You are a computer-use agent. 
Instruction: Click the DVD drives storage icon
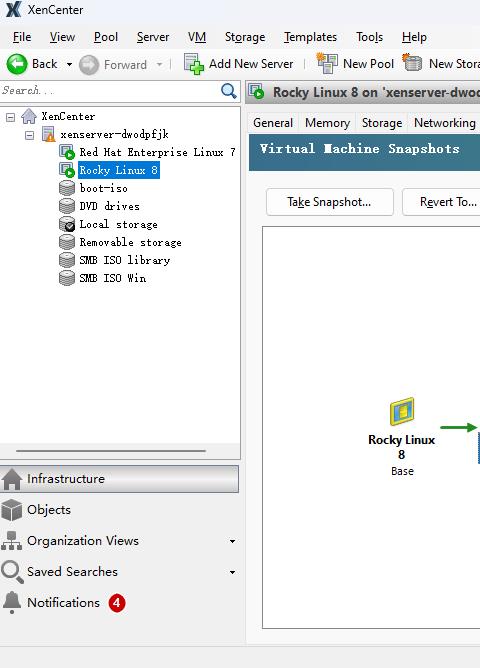coord(67,206)
